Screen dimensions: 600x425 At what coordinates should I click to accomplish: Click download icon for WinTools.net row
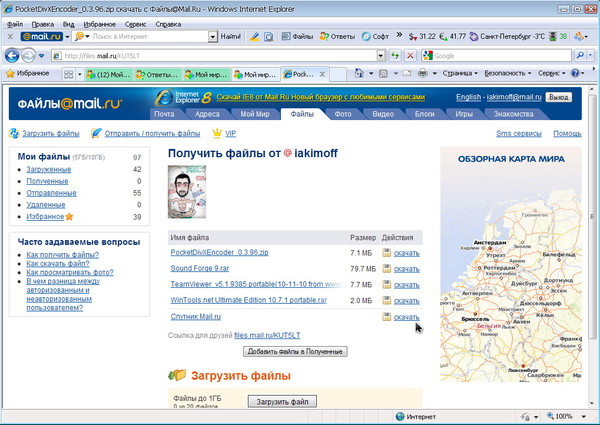386,300
